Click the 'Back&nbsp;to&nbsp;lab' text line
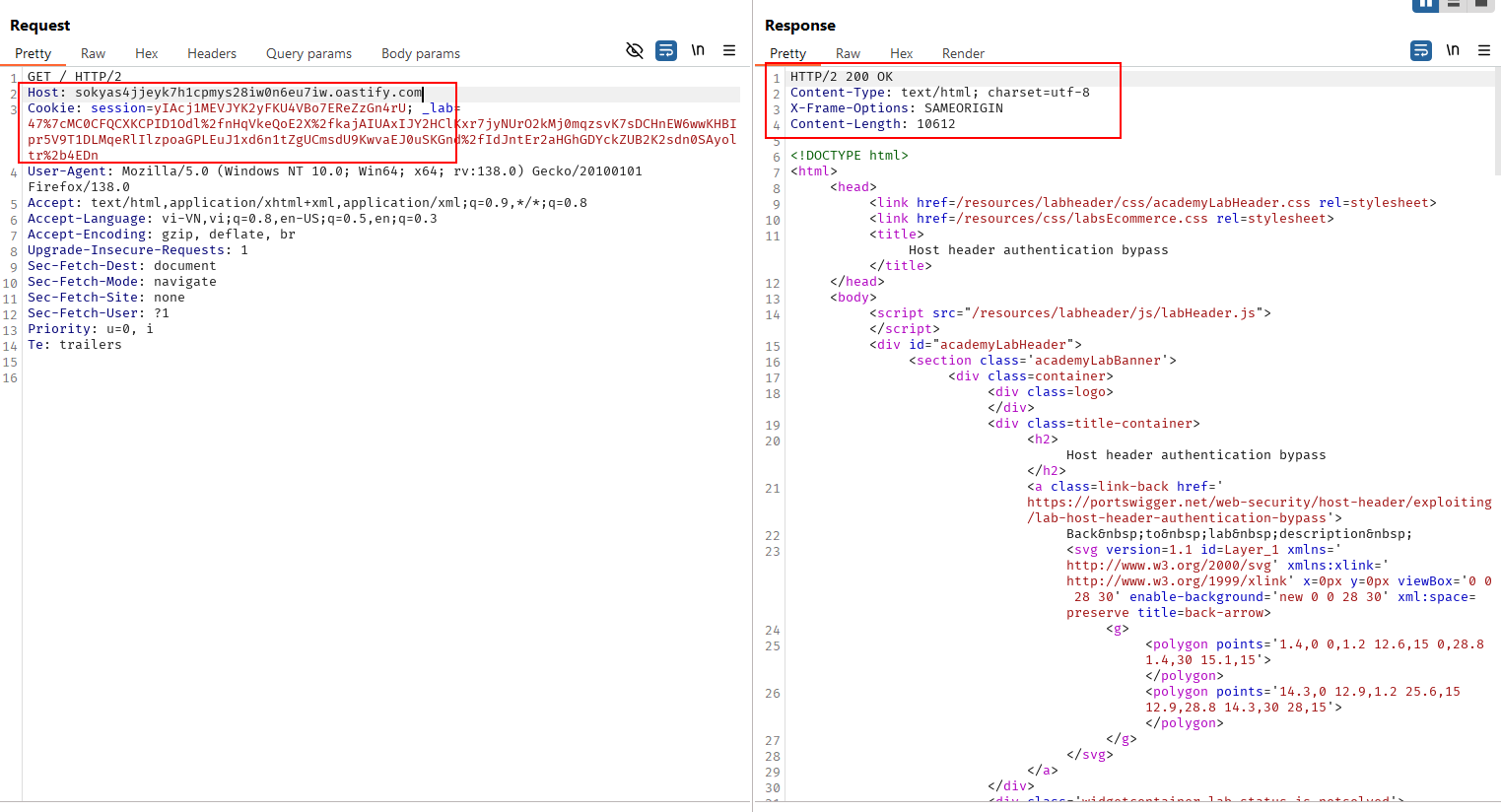 coord(1240,534)
